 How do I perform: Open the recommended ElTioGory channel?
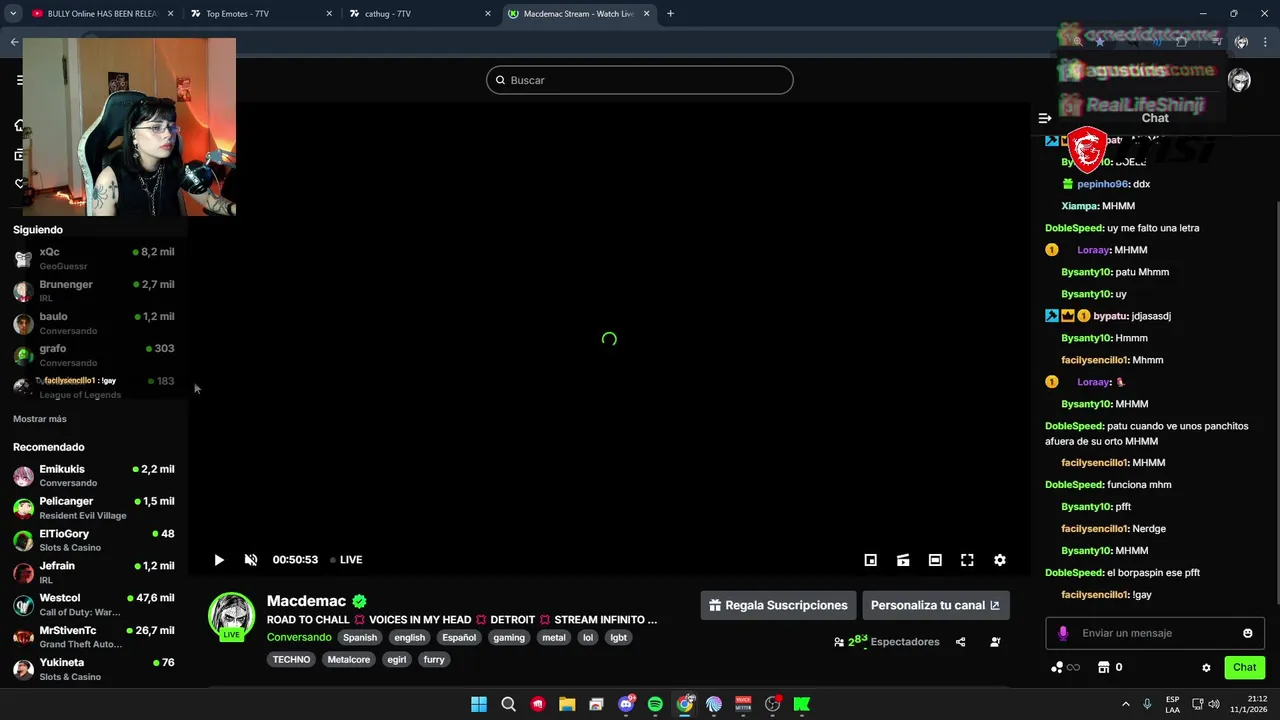pyautogui.click(x=94, y=540)
